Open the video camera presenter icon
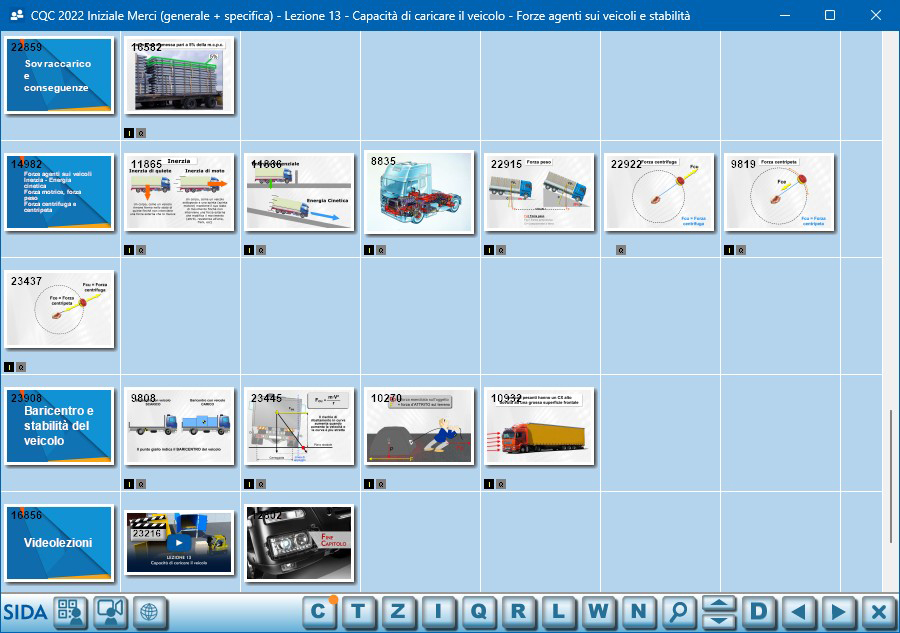 pos(110,612)
